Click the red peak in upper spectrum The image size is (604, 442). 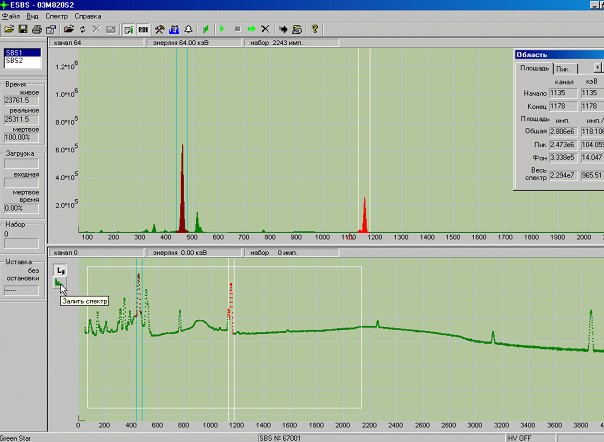click(x=364, y=215)
